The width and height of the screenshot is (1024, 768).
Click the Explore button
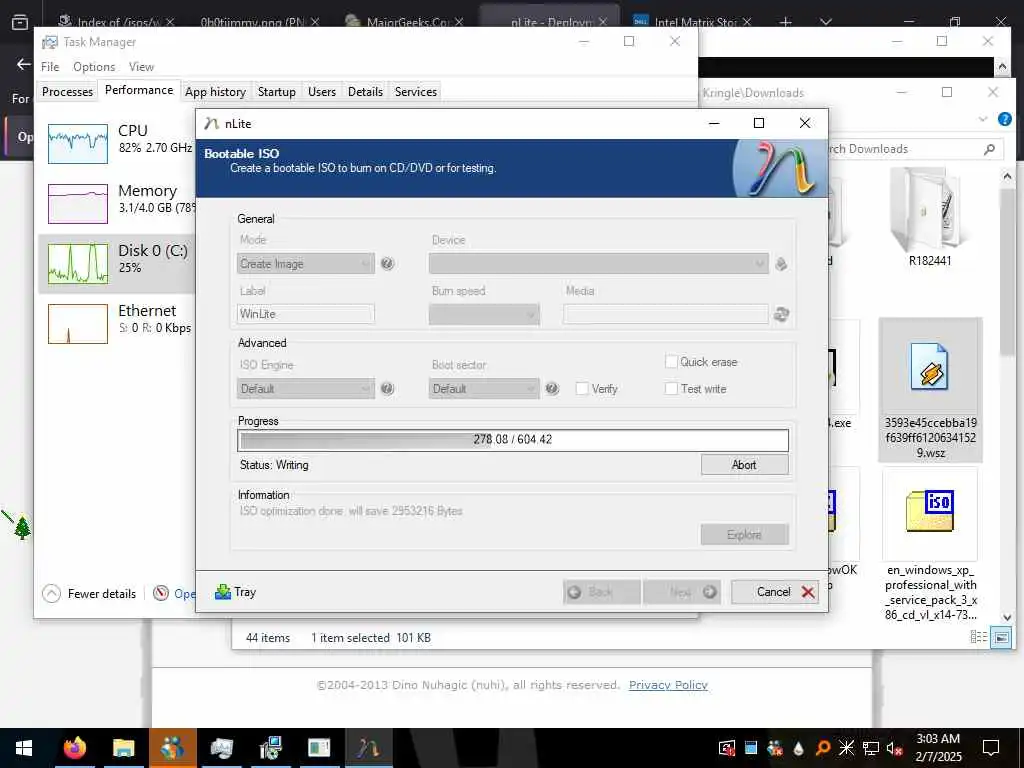(744, 535)
